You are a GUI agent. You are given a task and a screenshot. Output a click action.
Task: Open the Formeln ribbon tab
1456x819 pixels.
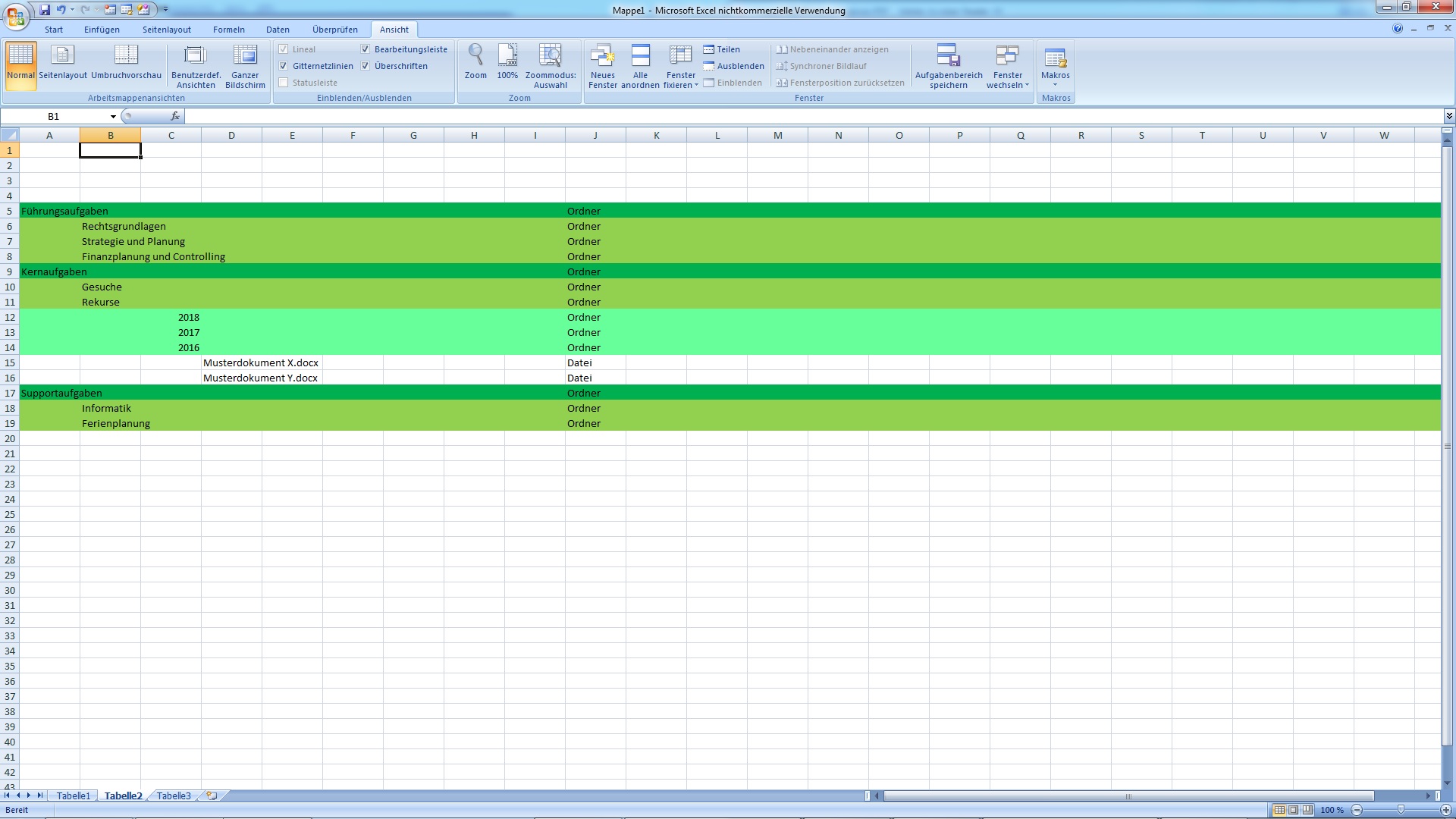[228, 30]
